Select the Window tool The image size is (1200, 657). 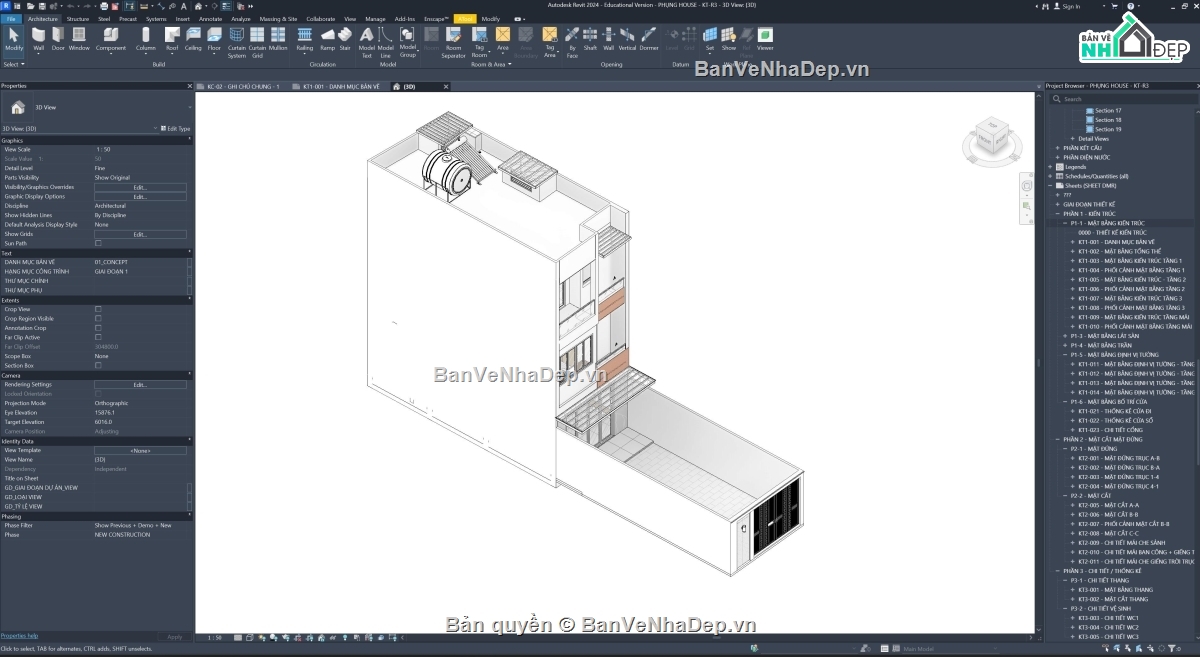(x=79, y=39)
